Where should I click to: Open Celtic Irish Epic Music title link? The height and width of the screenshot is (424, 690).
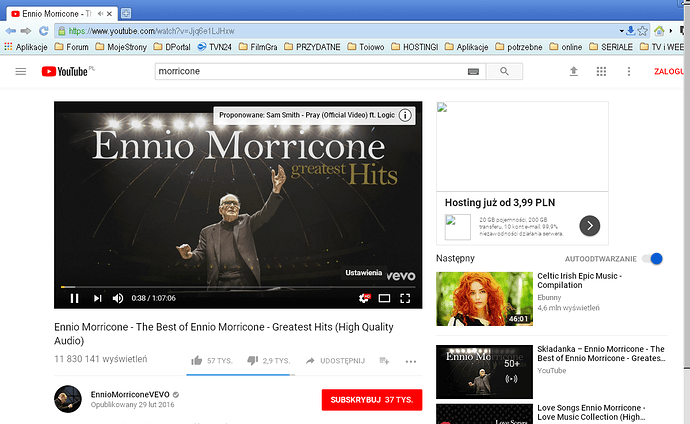(580, 281)
